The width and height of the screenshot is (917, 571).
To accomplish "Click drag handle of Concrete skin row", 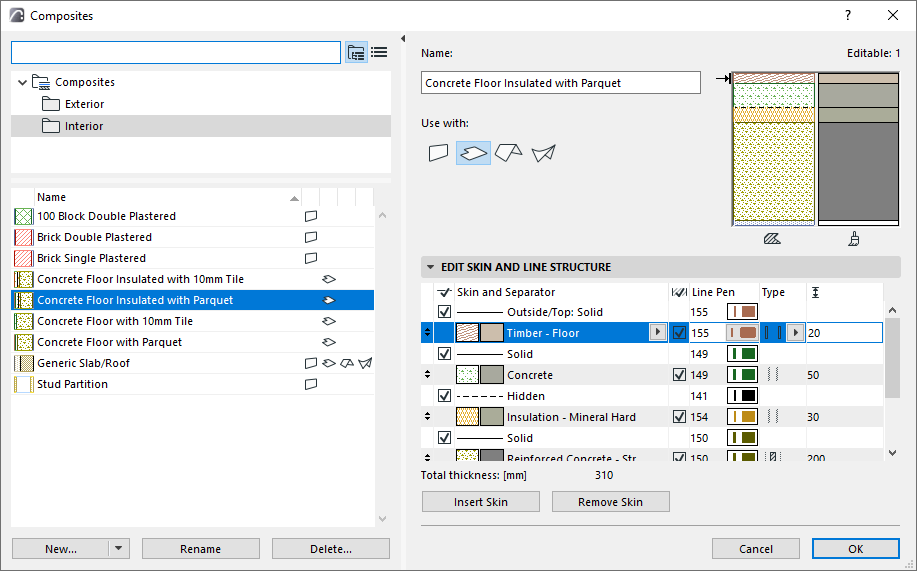I will click(x=428, y=375).
